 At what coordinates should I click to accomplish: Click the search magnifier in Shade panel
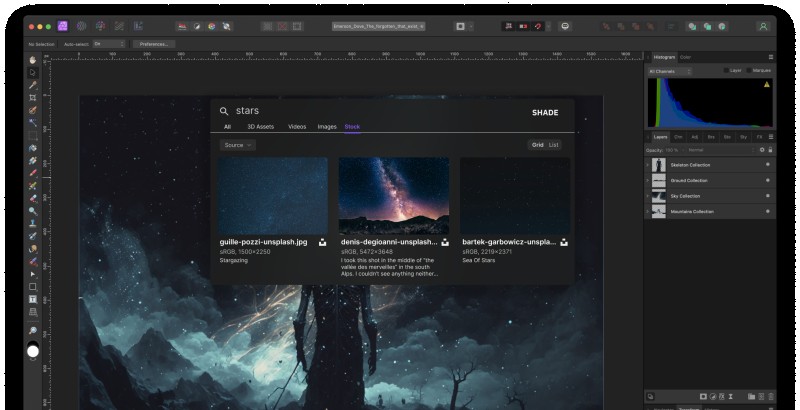(224, 111)
